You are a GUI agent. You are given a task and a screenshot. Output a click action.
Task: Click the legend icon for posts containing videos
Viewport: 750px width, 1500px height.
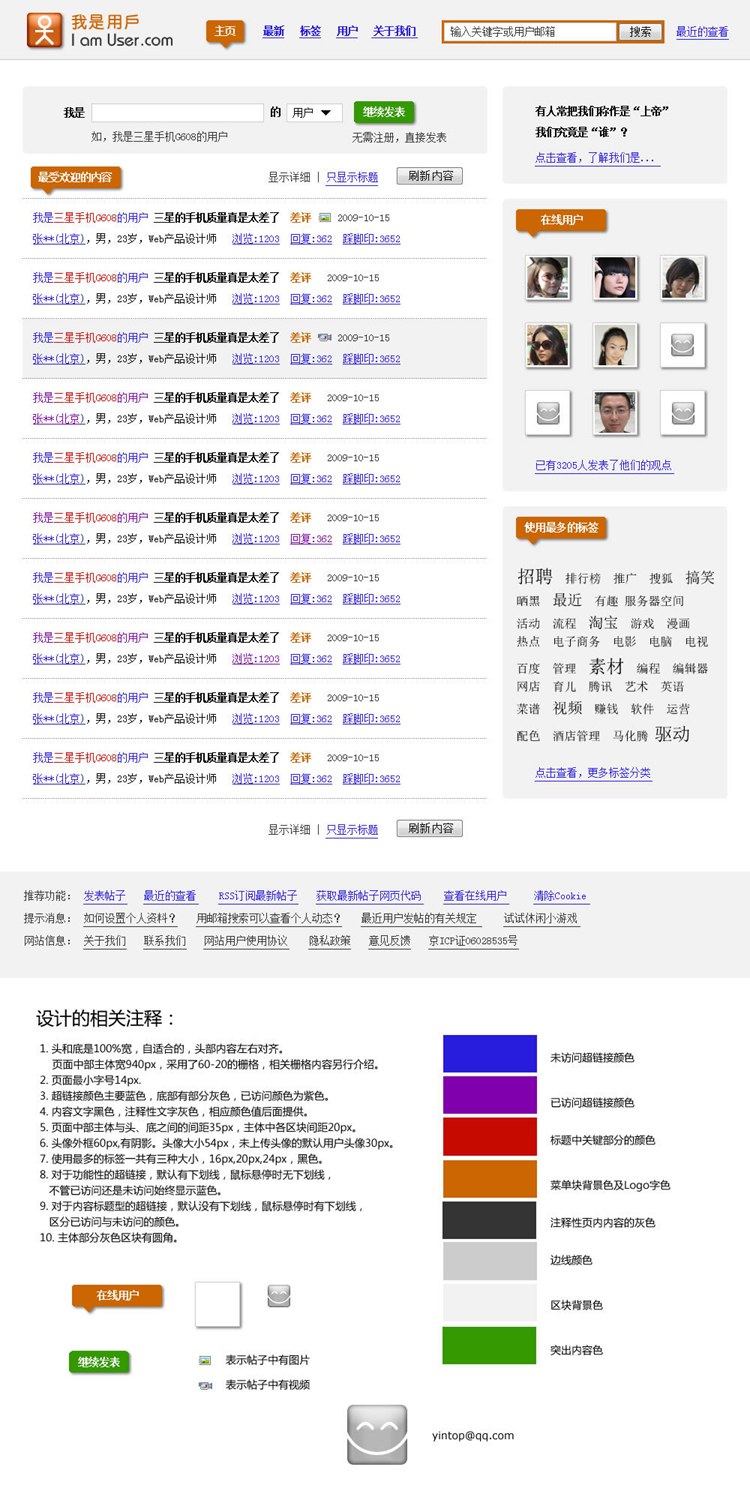[205, 1385]
